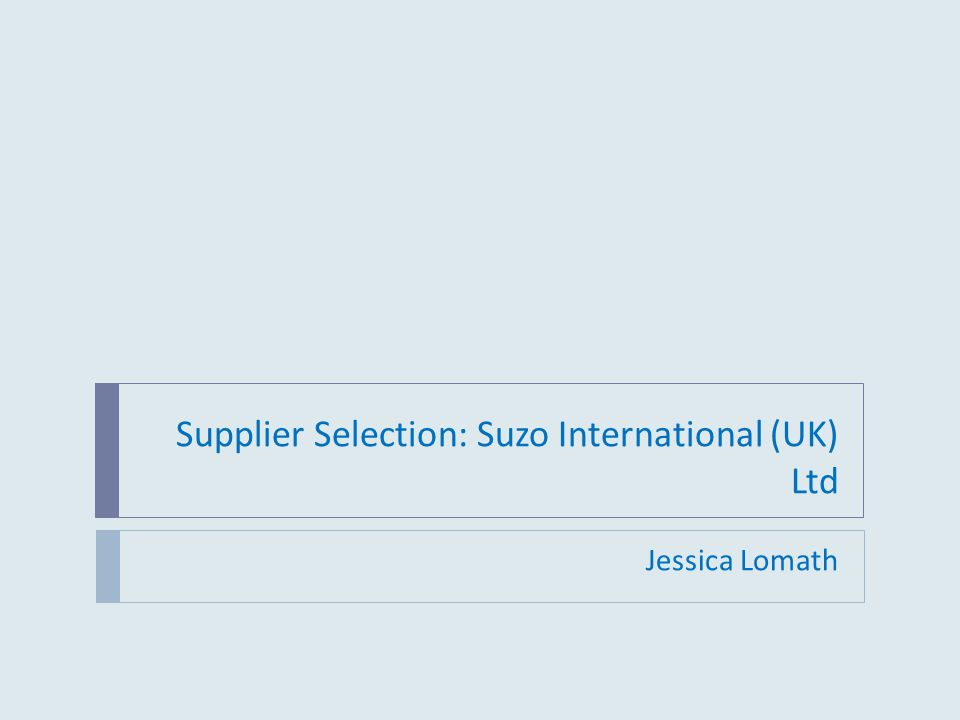Click the dark purple title accent bar
The width and height of the screenshot is (960, 720).
107,451
